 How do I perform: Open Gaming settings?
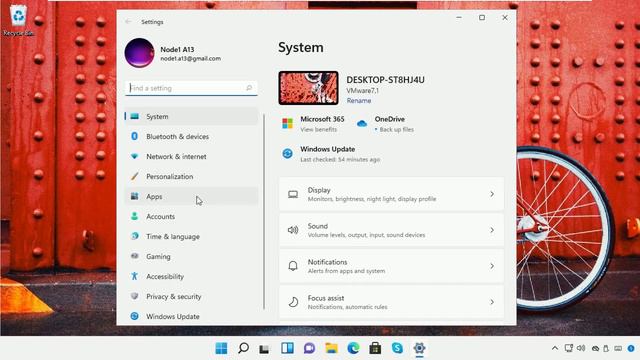191,256
